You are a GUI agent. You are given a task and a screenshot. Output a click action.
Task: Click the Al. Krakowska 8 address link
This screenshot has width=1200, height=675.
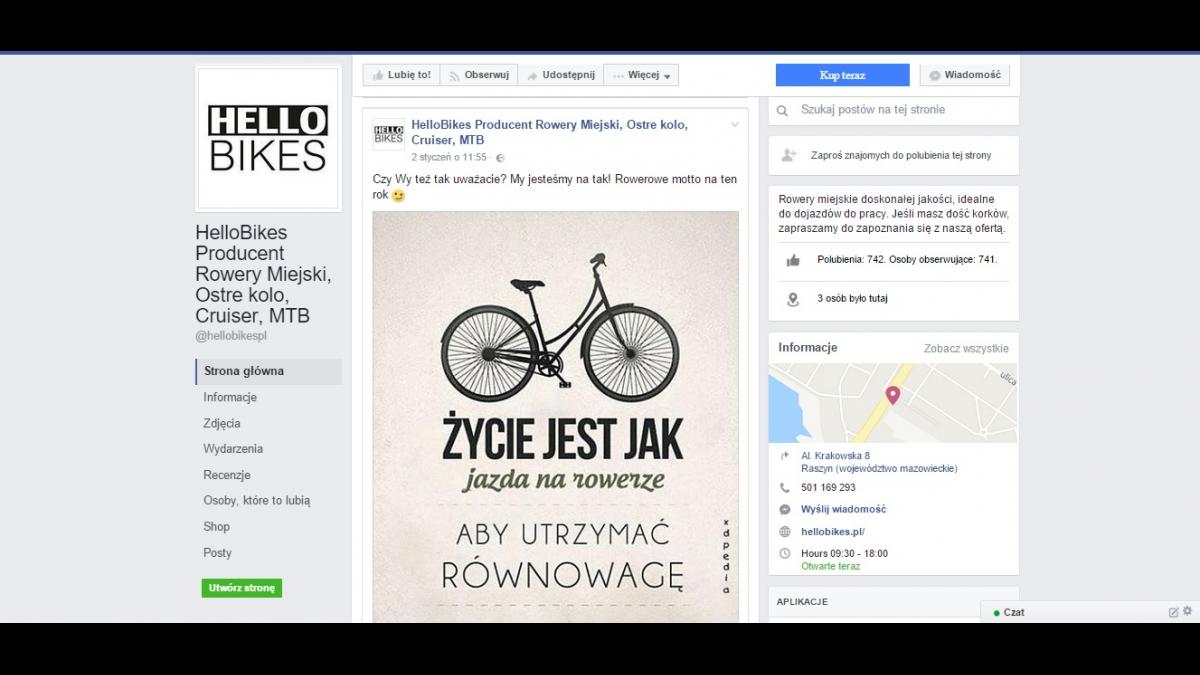835,456
